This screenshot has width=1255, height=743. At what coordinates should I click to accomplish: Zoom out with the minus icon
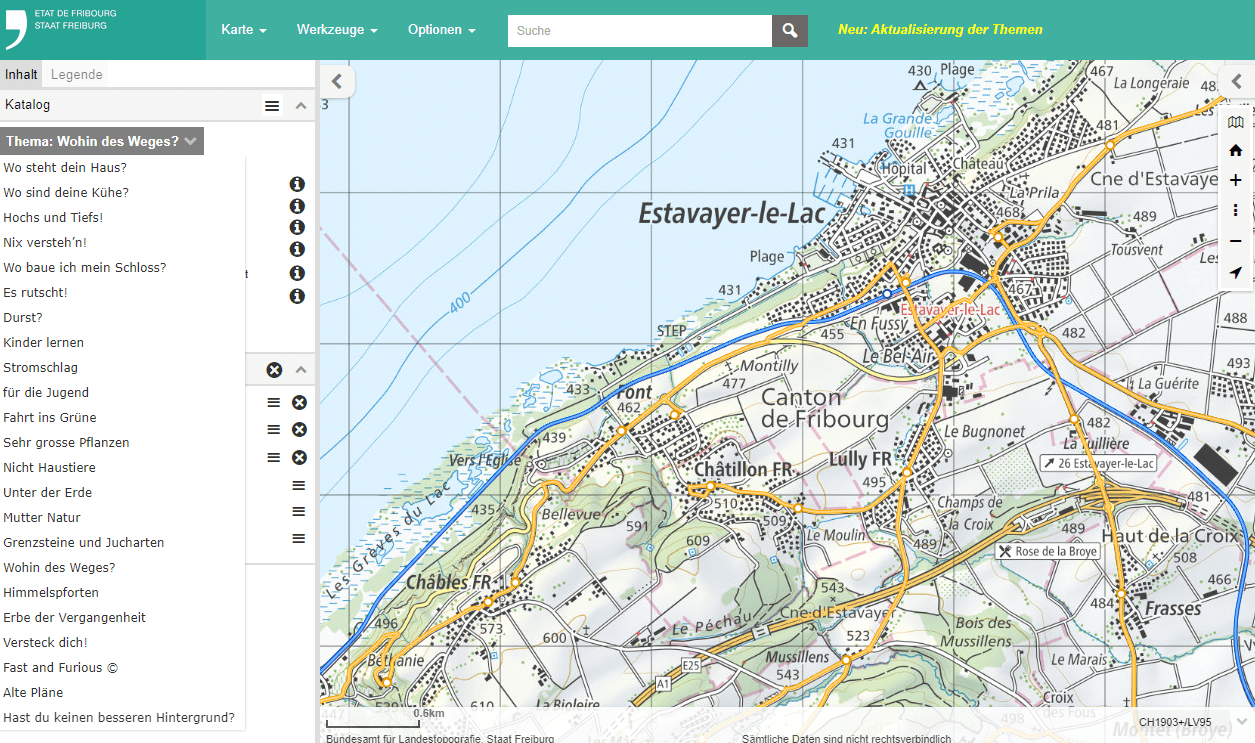click(1236, 241)
